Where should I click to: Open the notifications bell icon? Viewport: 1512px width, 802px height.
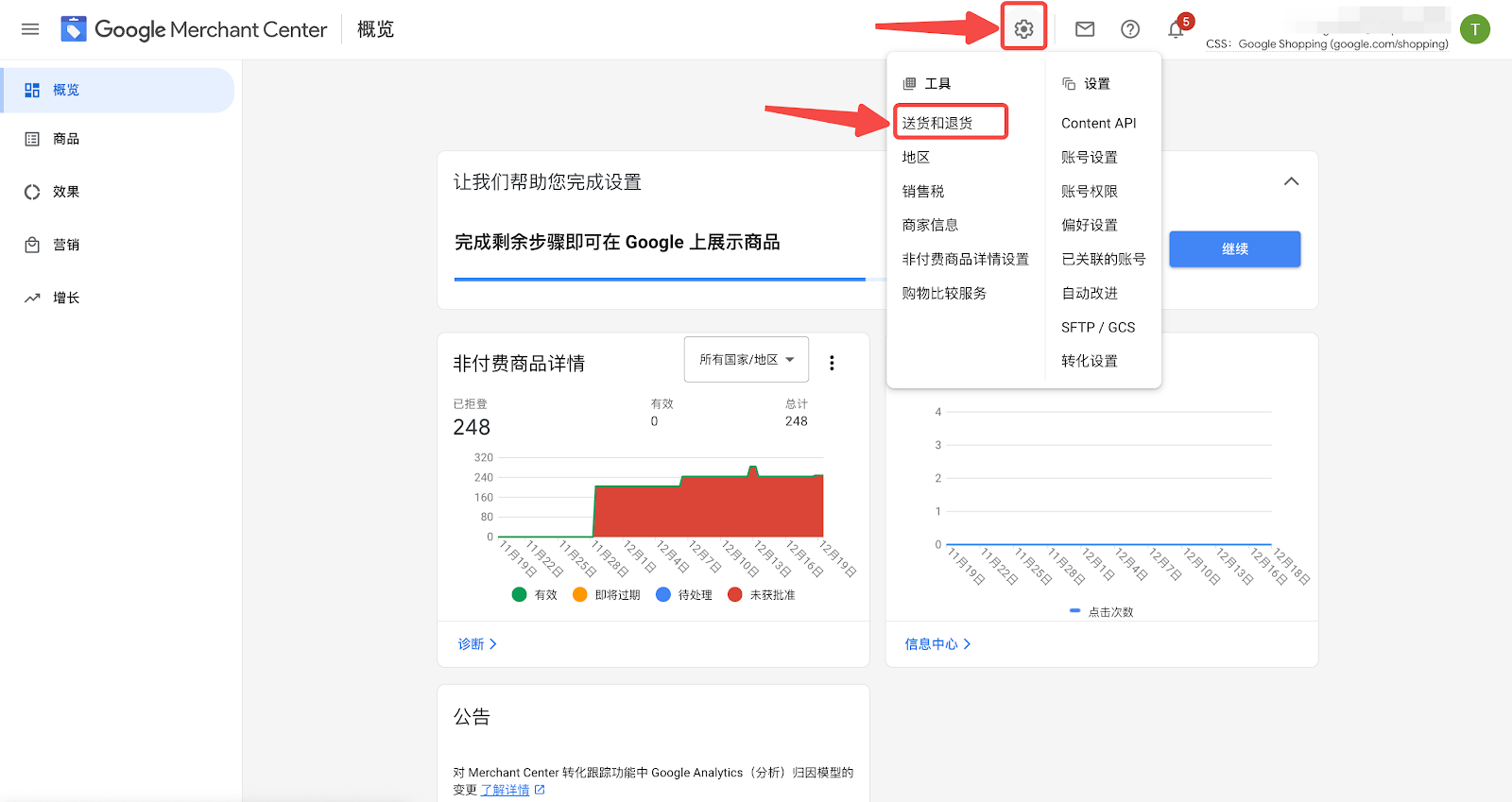tap(1176, 29)
